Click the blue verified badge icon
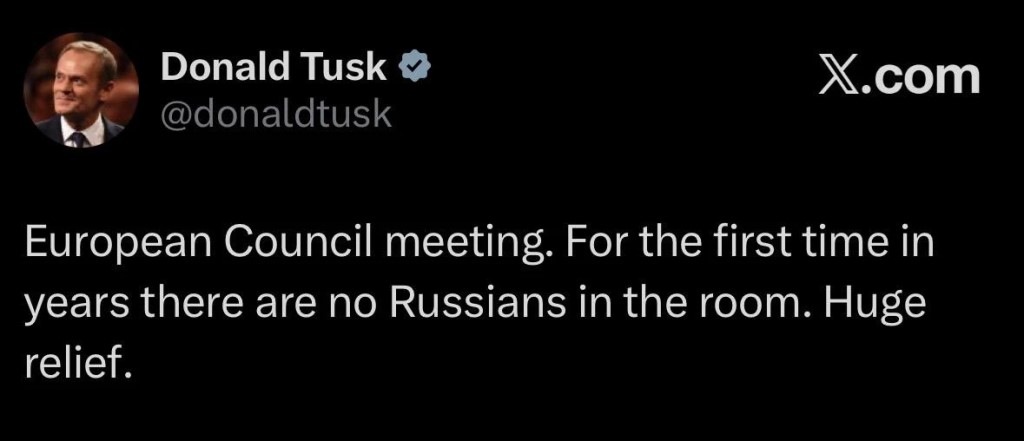The image size is (1024, 441). click(x=415, y=66)
